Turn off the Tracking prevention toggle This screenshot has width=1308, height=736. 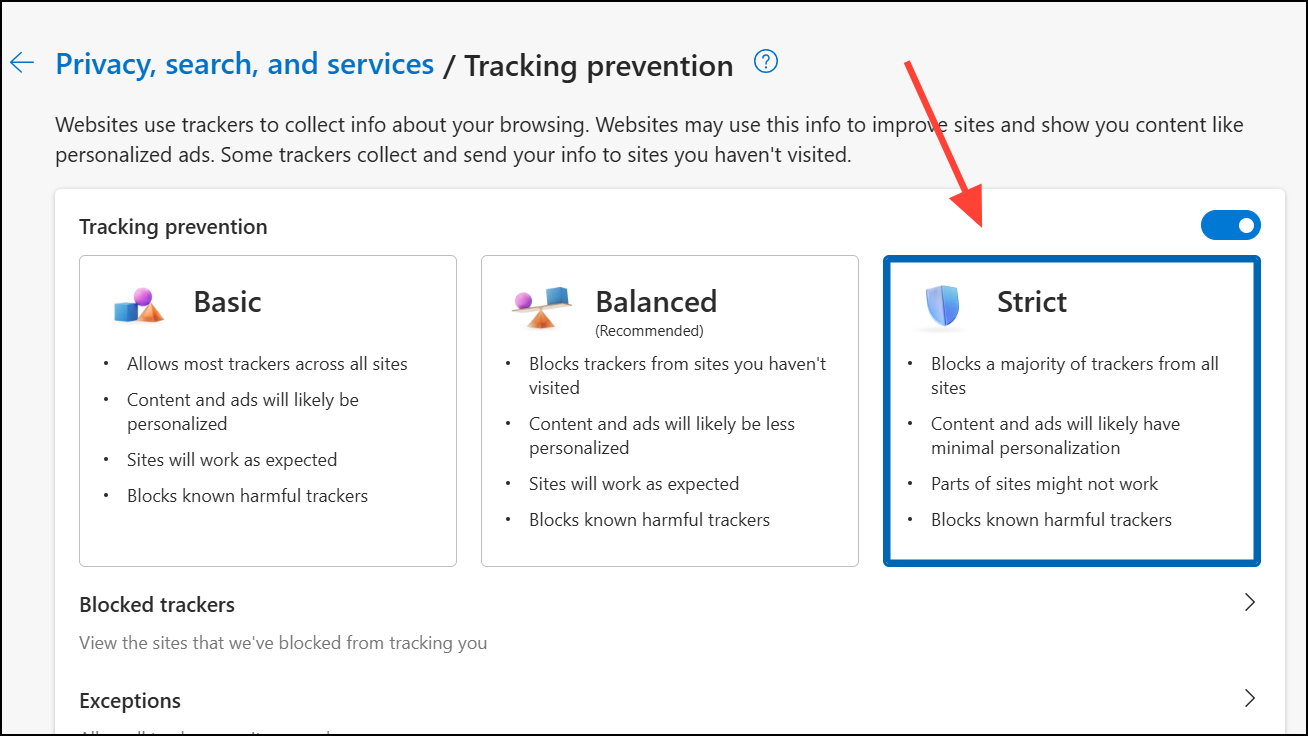coord(1231,226)
